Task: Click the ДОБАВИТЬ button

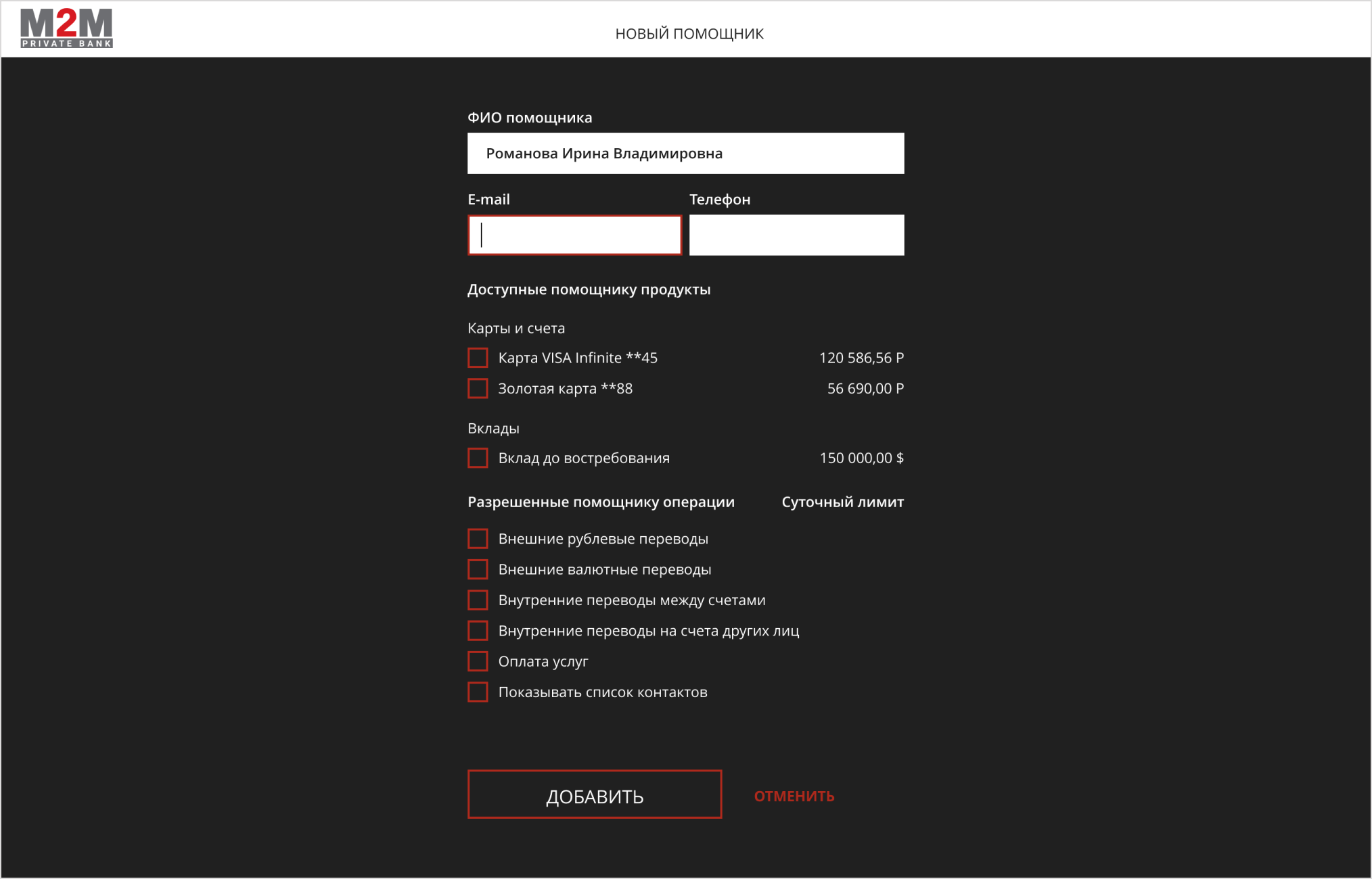Action: 595,794
